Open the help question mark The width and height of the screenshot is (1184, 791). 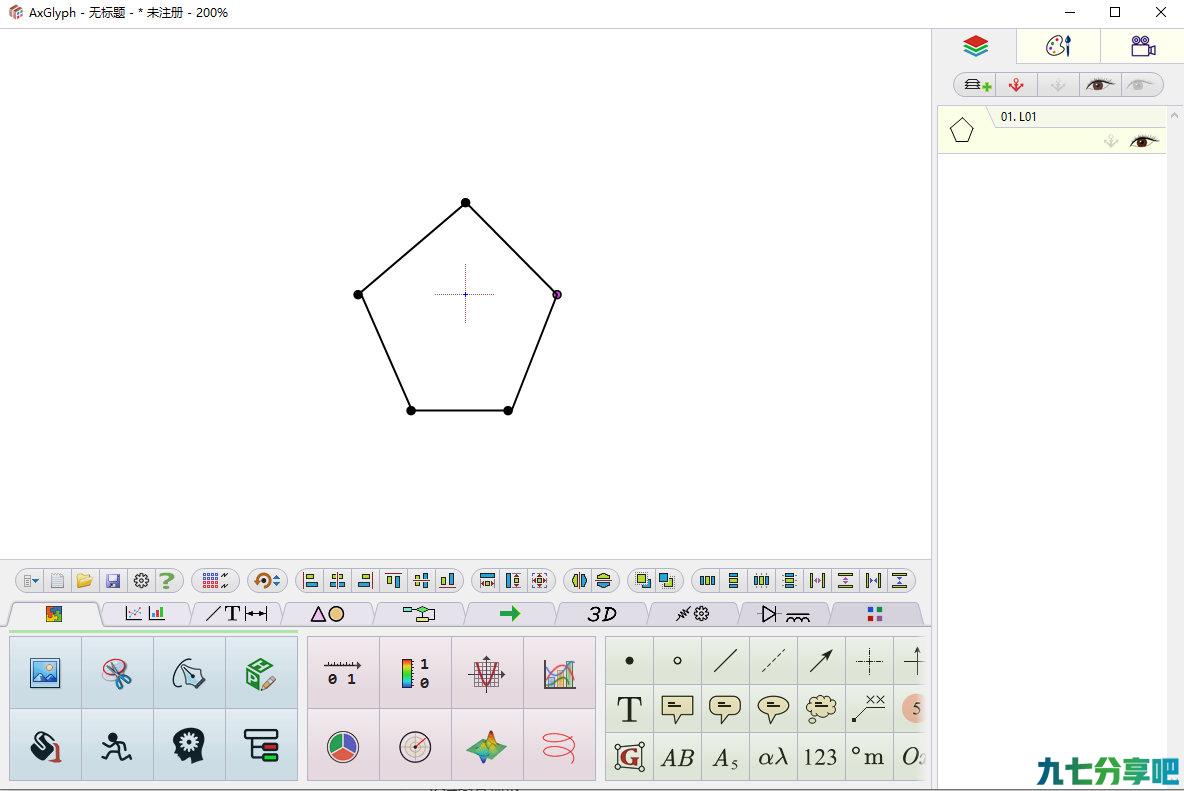point(168,580)
